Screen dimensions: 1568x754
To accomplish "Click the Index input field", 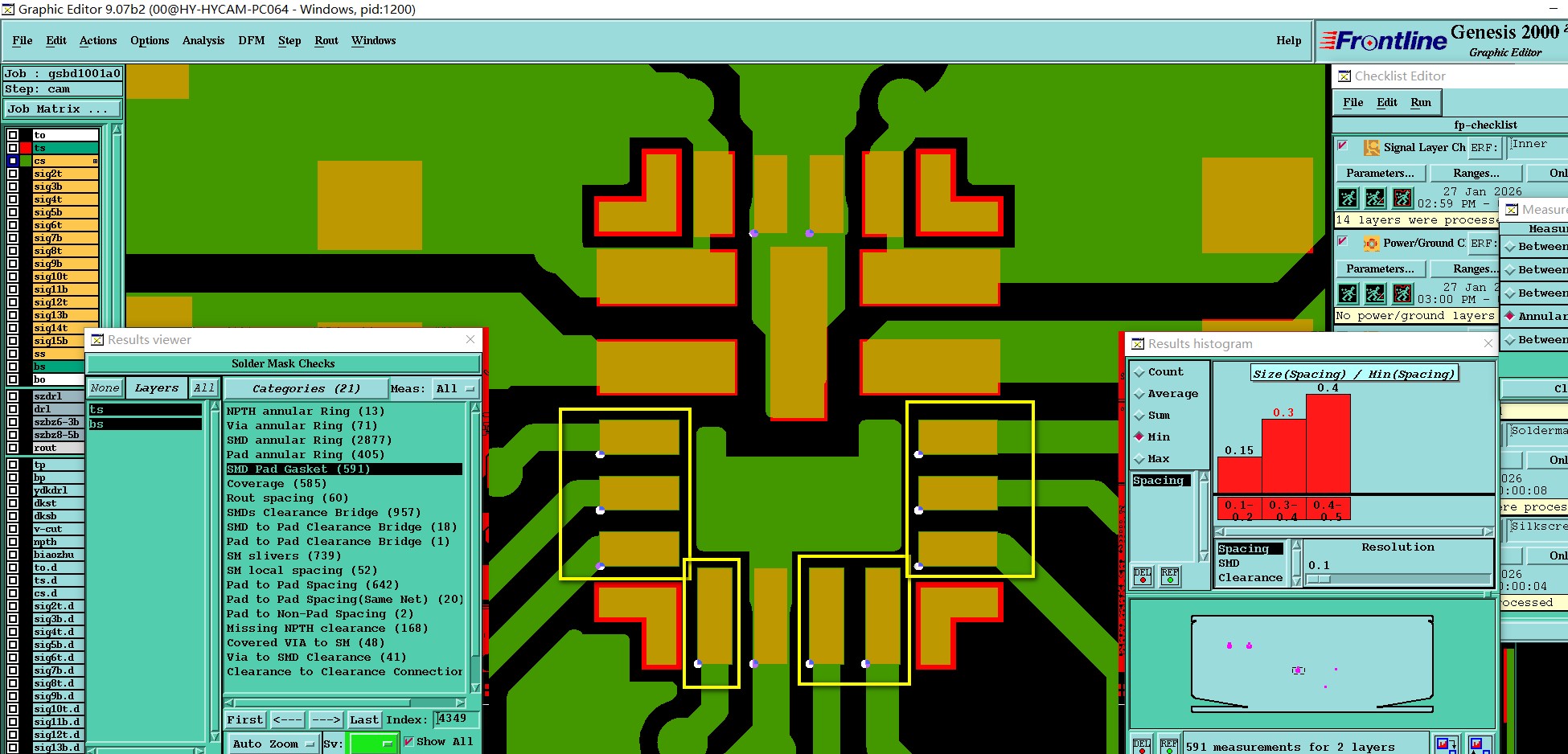I will tap(456, 719).
